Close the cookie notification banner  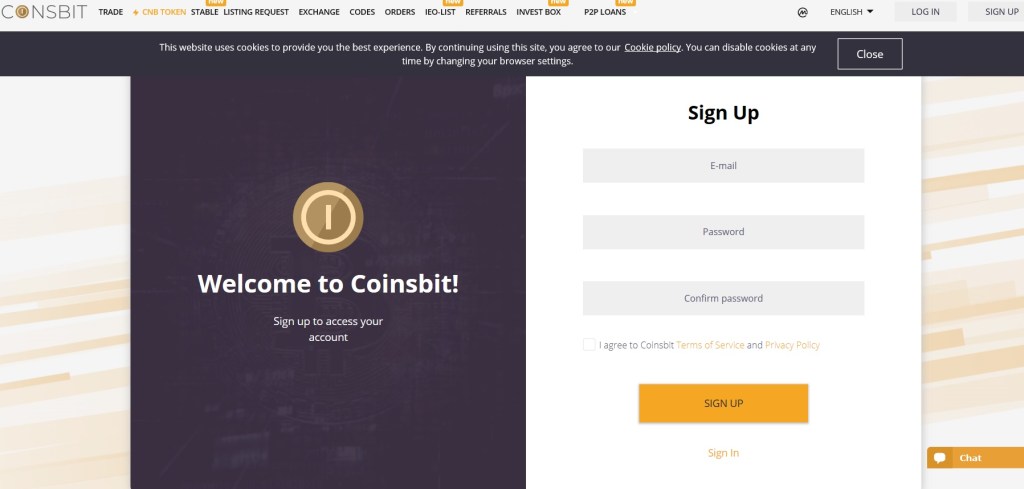[869, 54]
